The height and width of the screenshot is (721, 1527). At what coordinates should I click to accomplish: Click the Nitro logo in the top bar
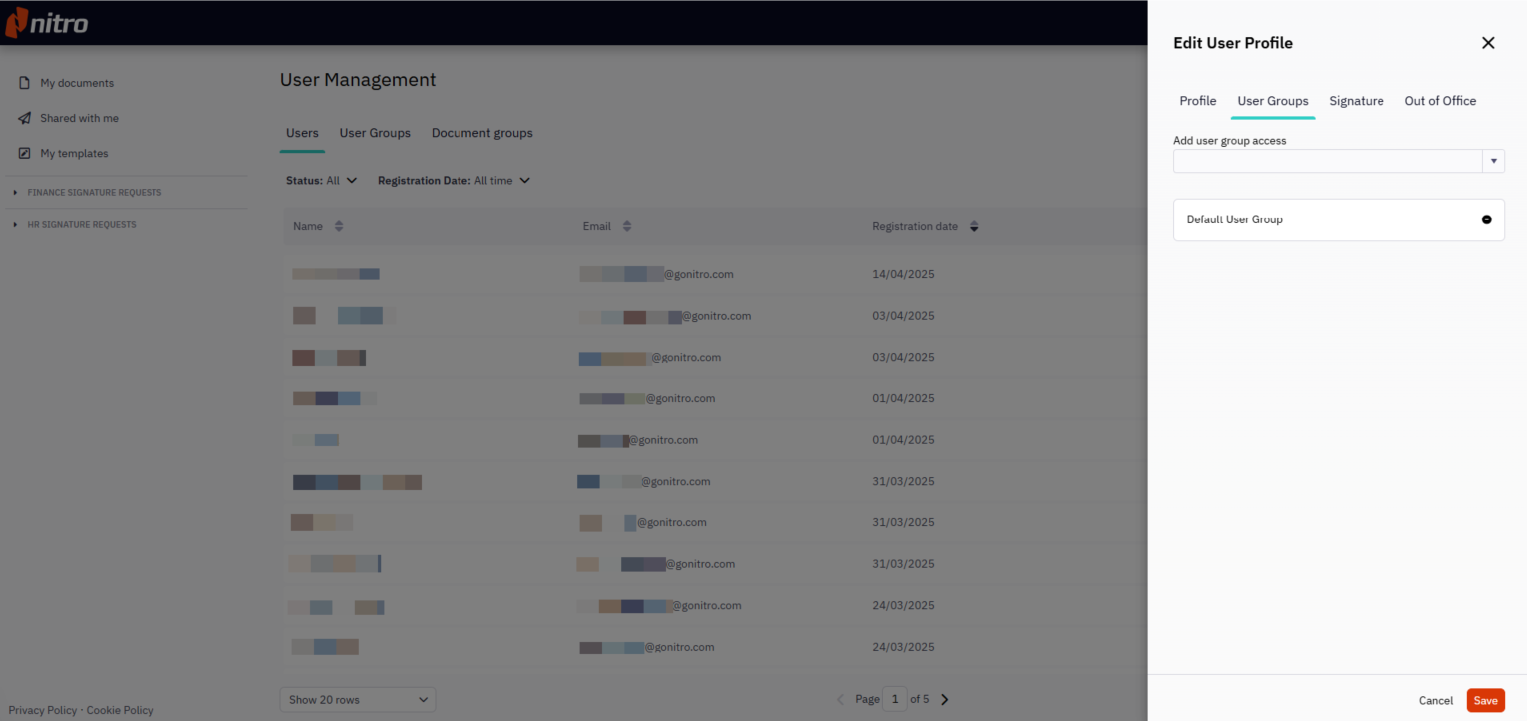point(46,22)
